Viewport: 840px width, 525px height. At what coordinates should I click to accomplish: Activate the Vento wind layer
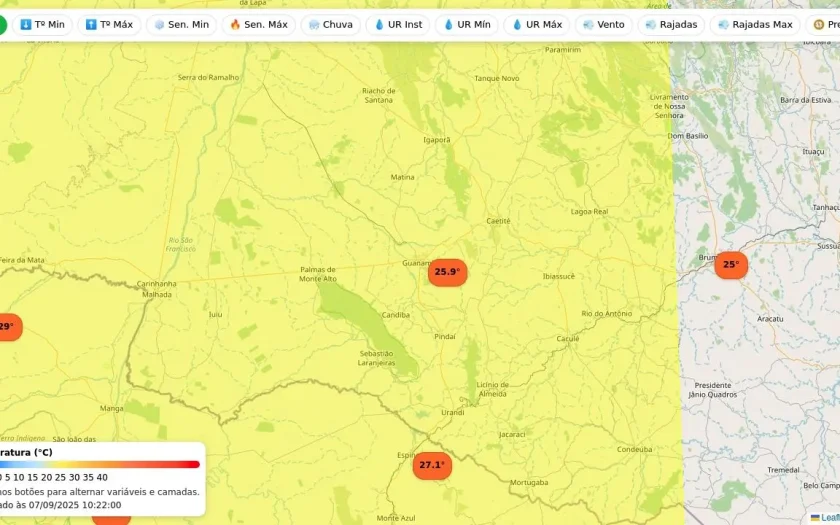click(604, 25)
